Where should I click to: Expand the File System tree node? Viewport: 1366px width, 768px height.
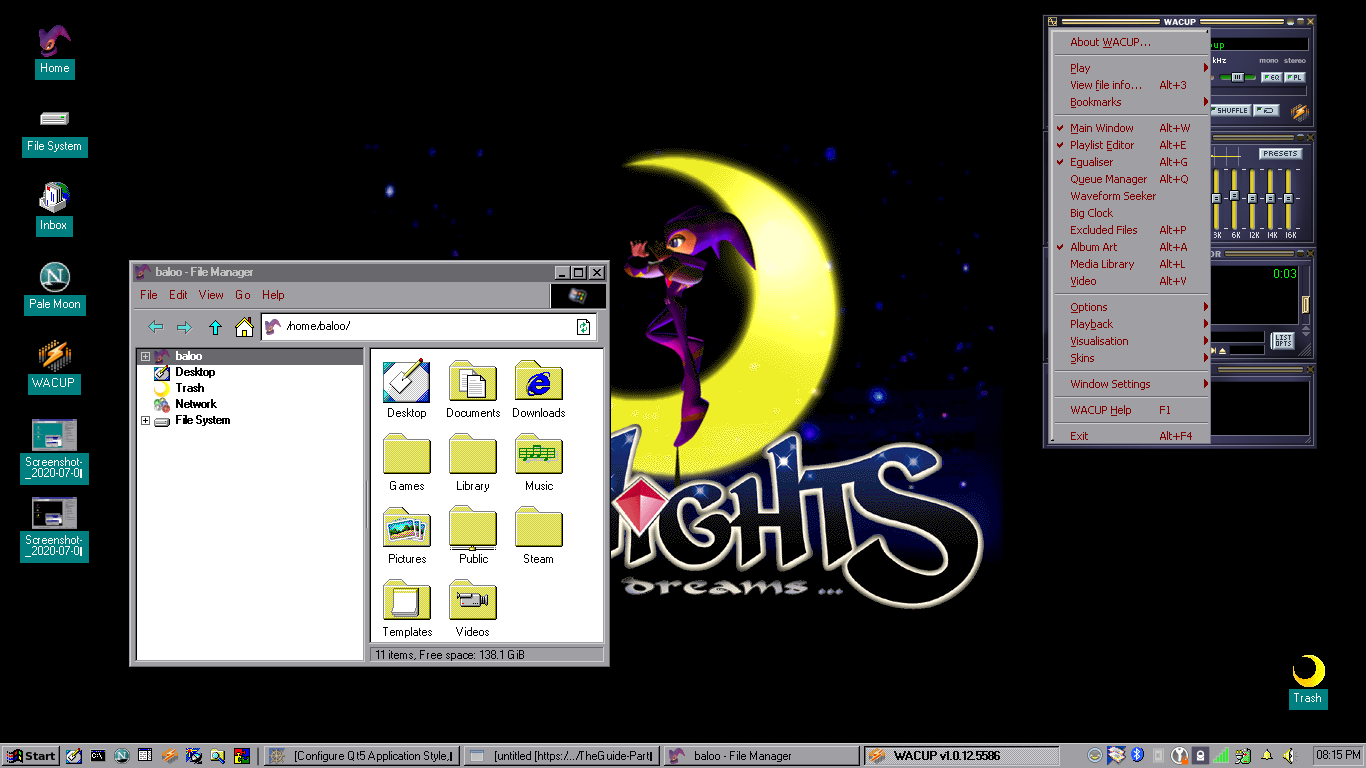[x=145, y=420]
